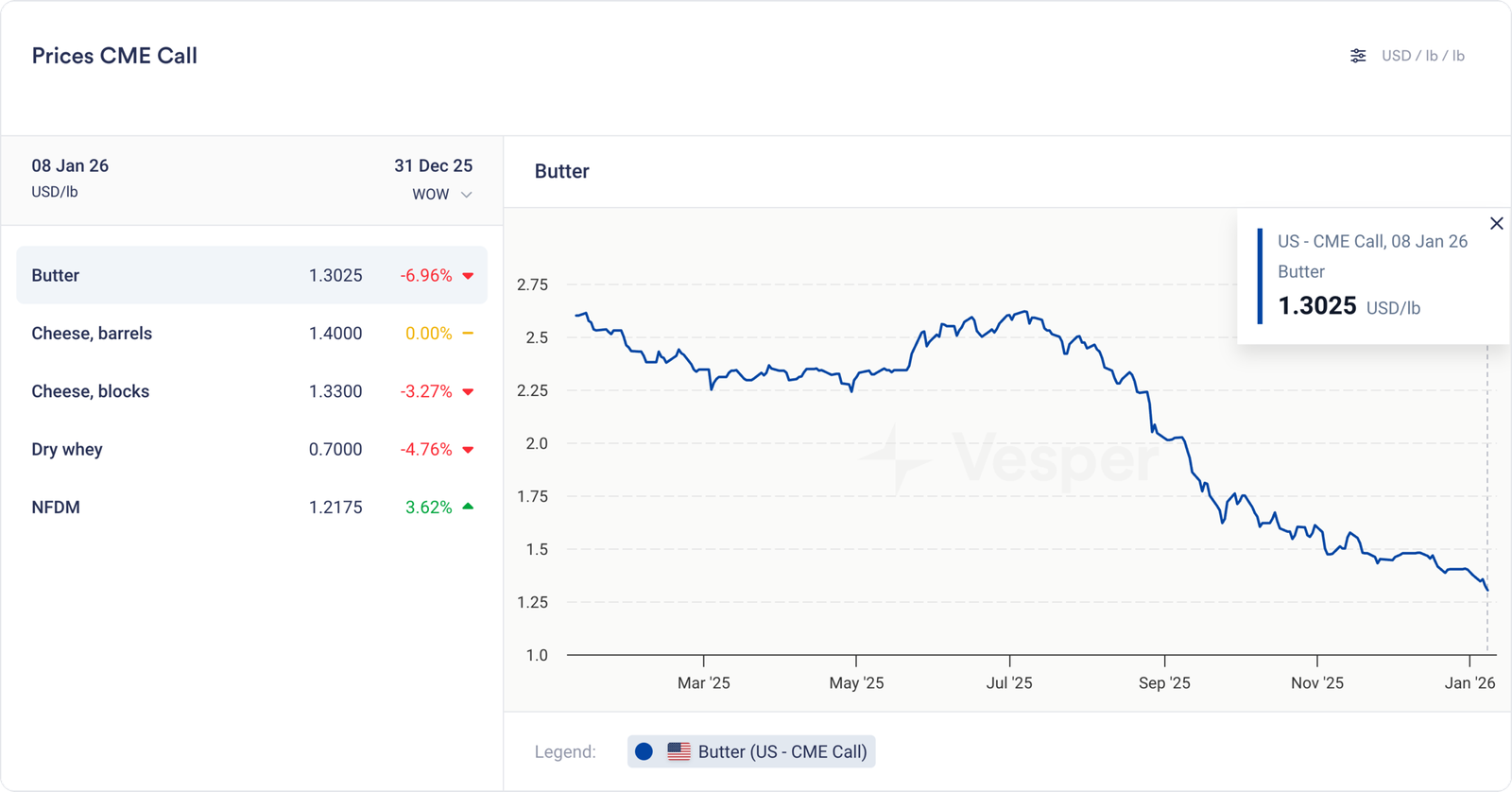Click the Jan '26 axis marker
Viewport: 1512px width, 792px height.
coord(1469,682)
